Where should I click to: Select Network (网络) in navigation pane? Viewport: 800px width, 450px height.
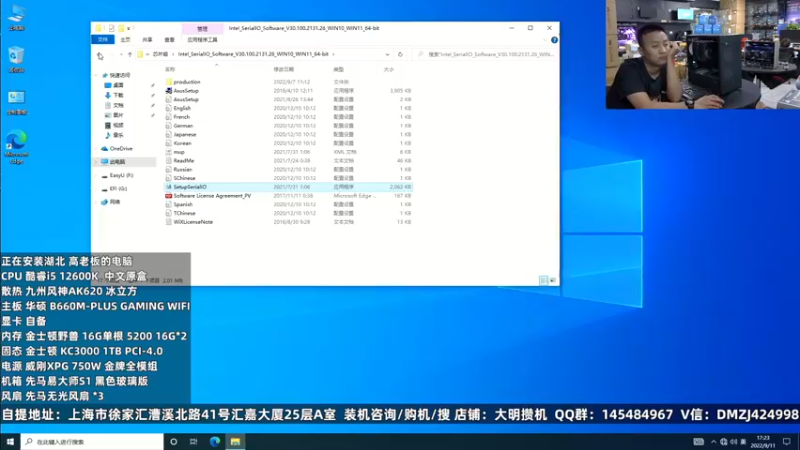point(114,202)
